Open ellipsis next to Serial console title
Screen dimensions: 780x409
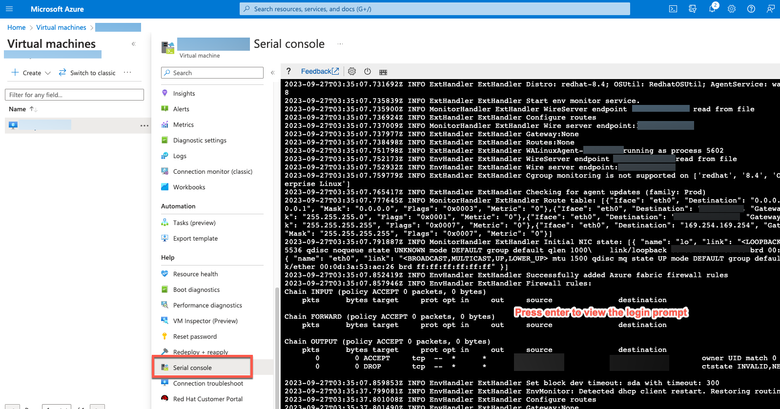pos(340,44)
